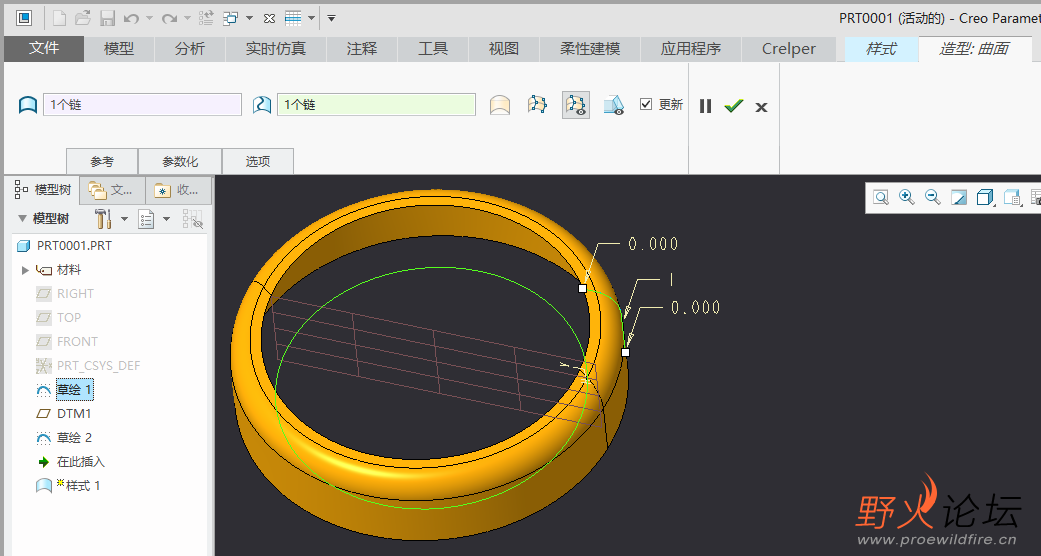Switch to the 模型 ribbon tab
Image resolution: width=1041 pixels, height=556 pixels.
click(119, 48)
